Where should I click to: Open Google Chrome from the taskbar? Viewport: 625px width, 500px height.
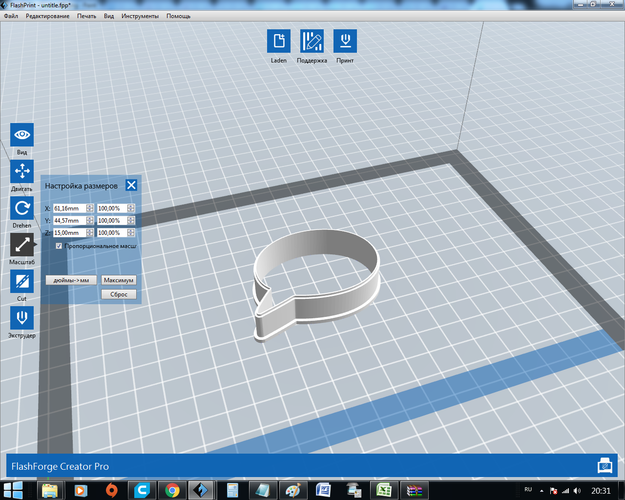tap(172, 490)
